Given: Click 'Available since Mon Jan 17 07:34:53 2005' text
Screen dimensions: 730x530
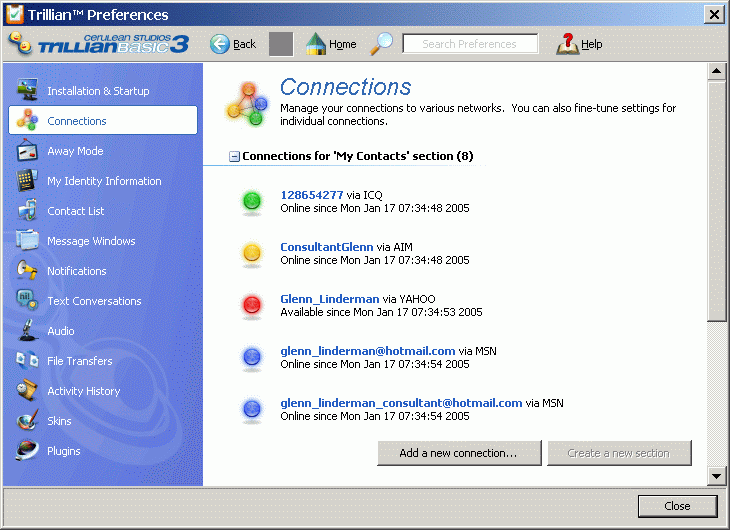Looking at the screenshot, I should 381,312.
